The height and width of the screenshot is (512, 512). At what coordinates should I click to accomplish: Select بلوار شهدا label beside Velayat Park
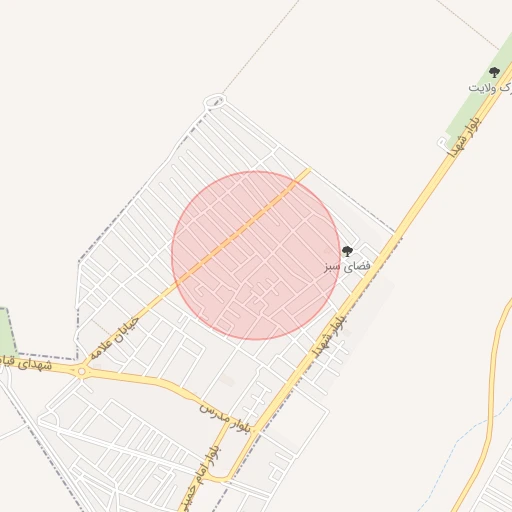coord(465,137)
